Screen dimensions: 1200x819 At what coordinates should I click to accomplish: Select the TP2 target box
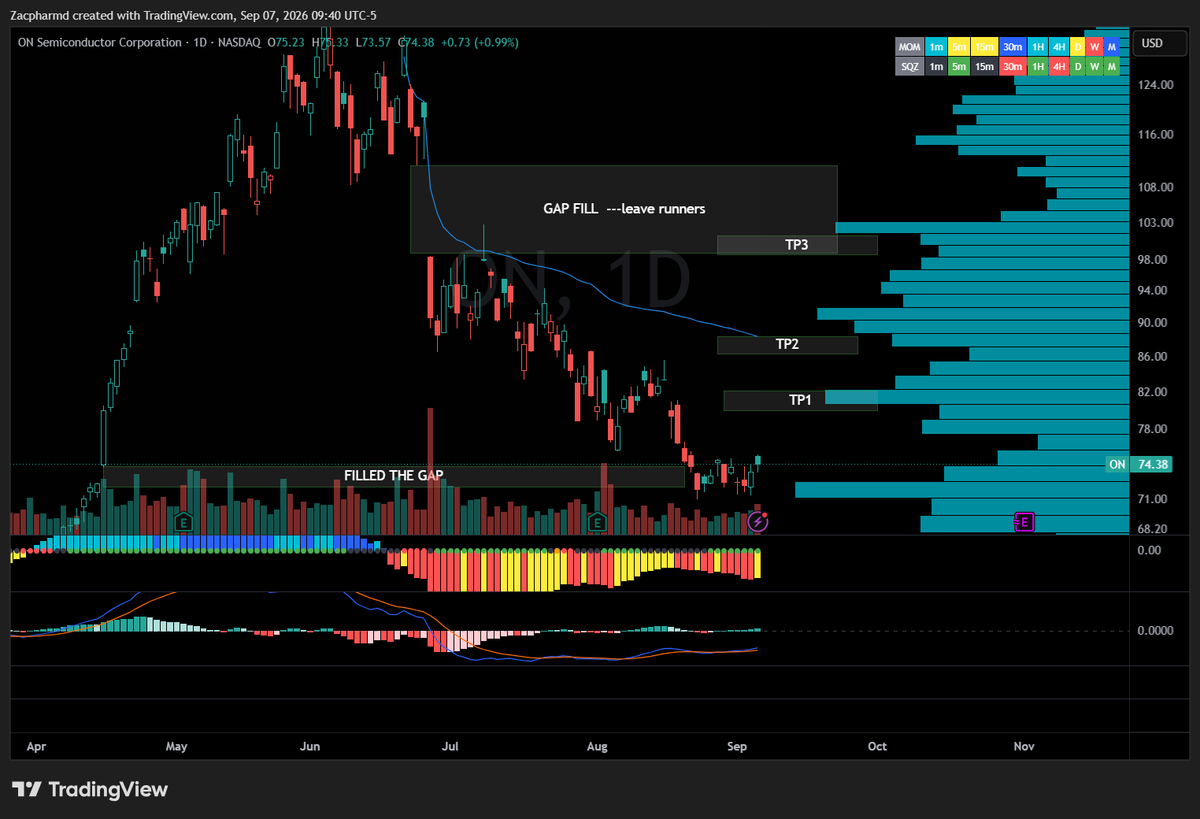click(787, 344)
